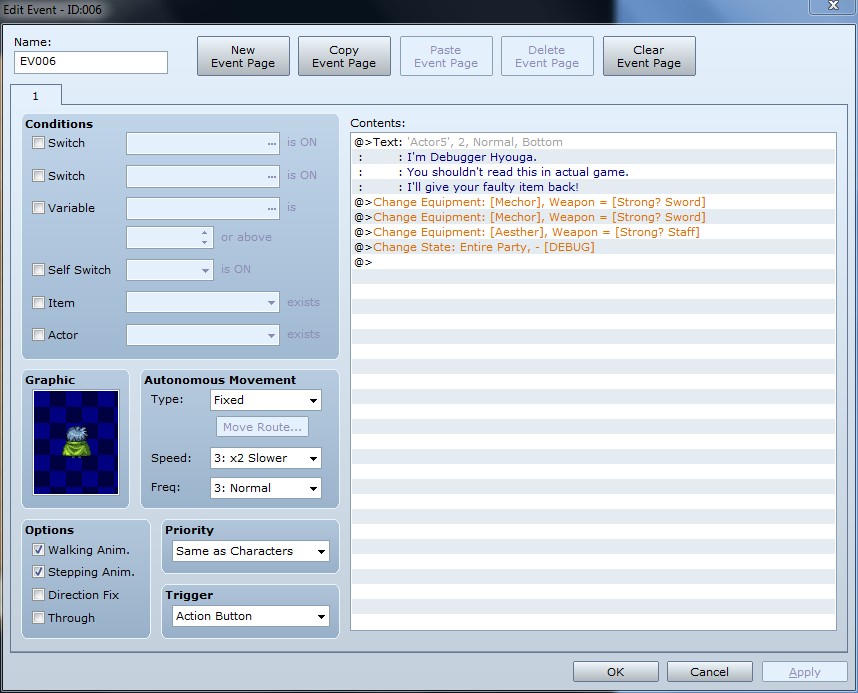
Task: Select first Change Equipment Mechor Strong? Sword line
Action: (x=593, y=202)
